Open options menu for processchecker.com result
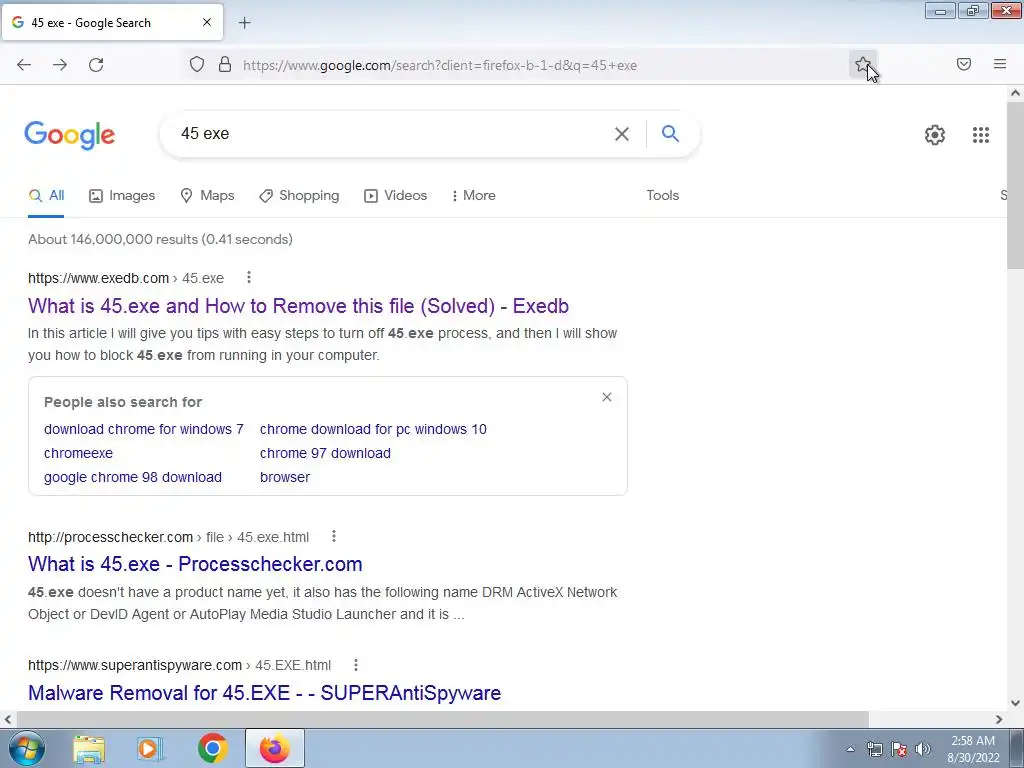The height and width of the screenshot is (768, 1024). click(x=334, y=536)
